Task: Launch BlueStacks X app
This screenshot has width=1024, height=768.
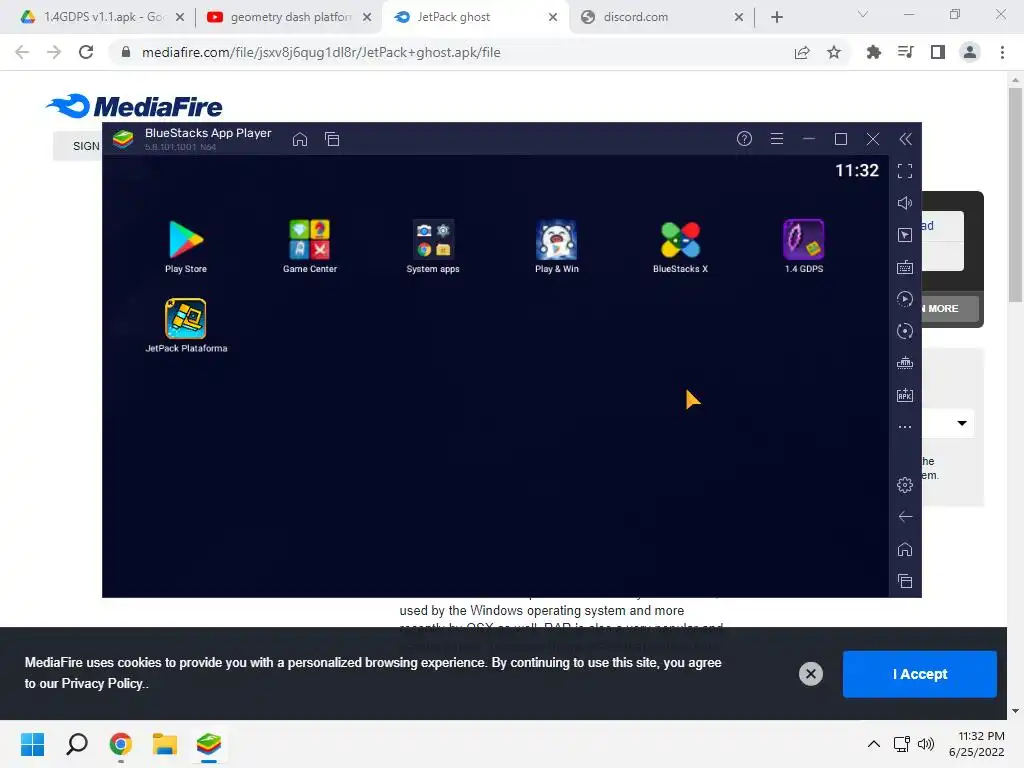Action: [680, 246]
